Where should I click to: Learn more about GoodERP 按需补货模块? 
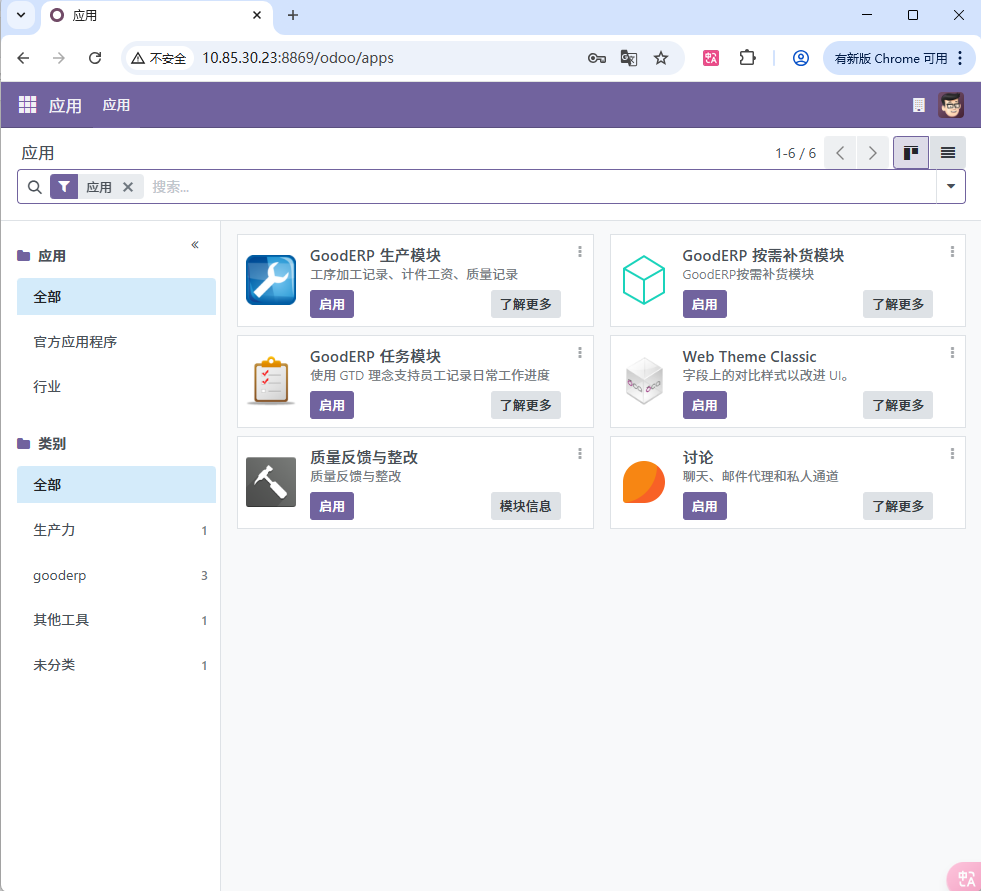(x=898, y=304)
